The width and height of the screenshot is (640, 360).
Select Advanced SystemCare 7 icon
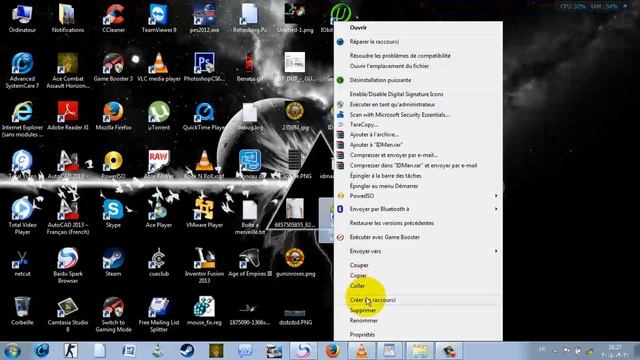[22, 71]
